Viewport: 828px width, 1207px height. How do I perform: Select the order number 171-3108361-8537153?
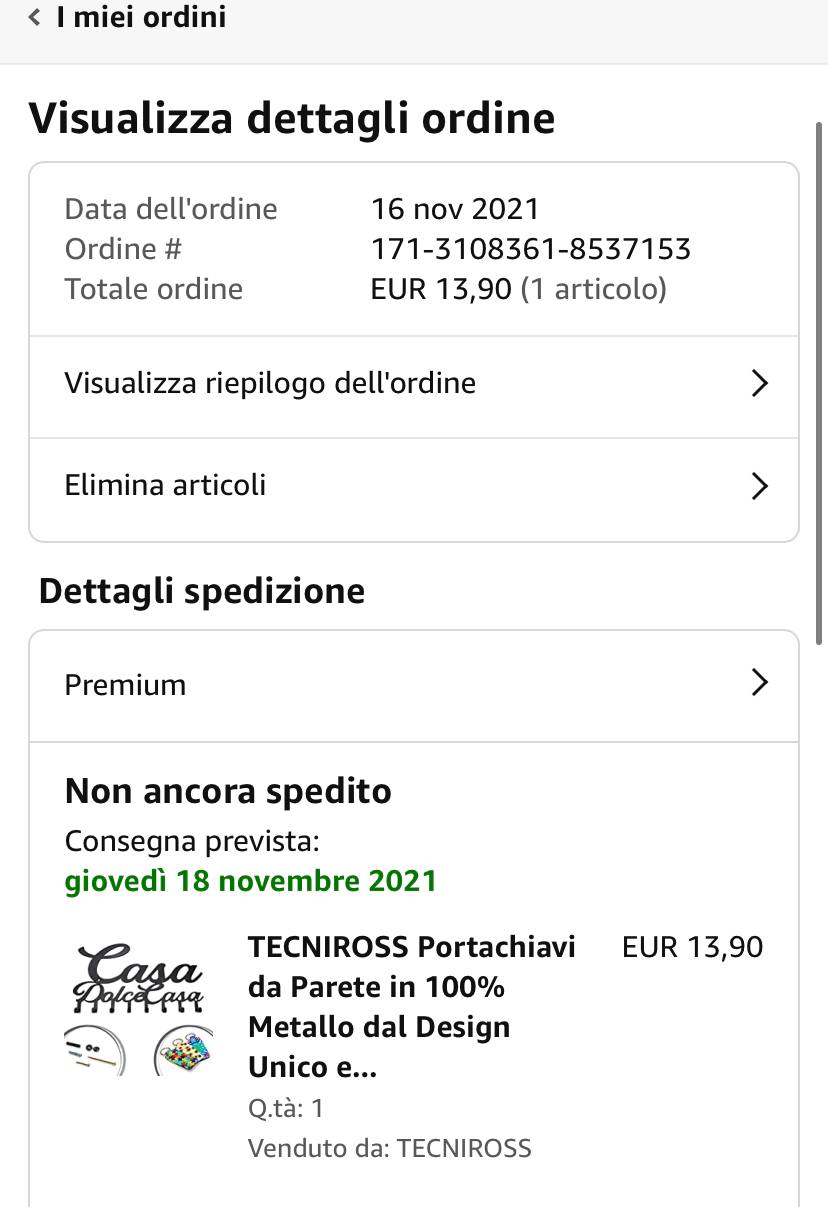pos(530,249)
